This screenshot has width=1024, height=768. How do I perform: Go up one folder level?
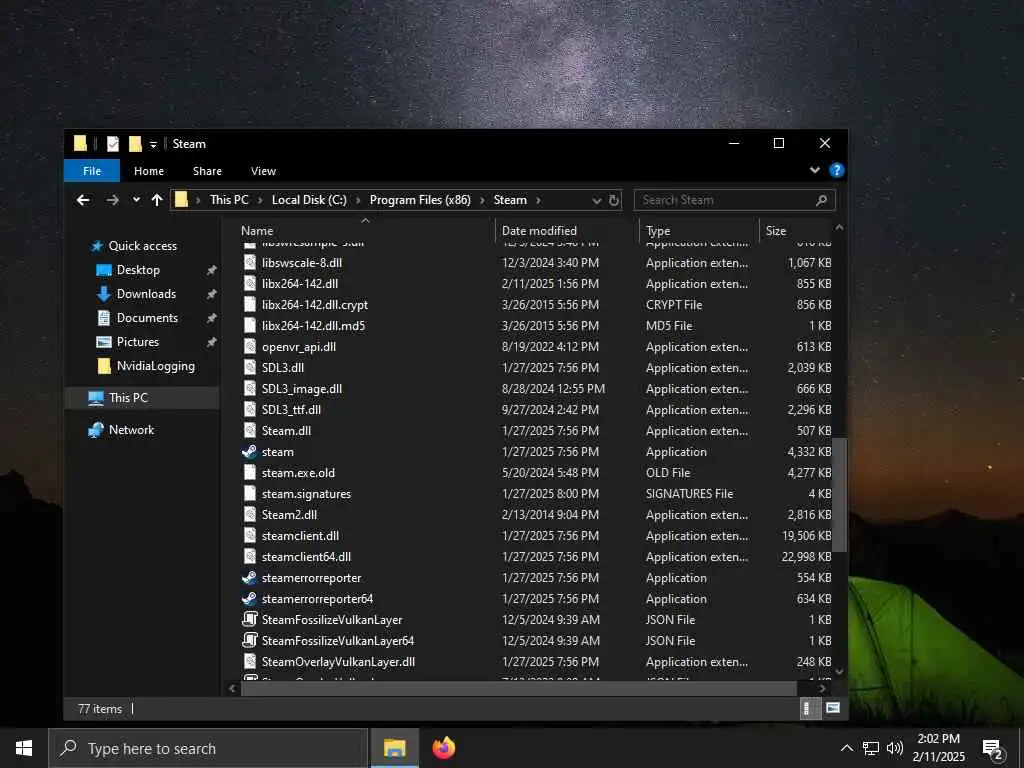(157, 200)
